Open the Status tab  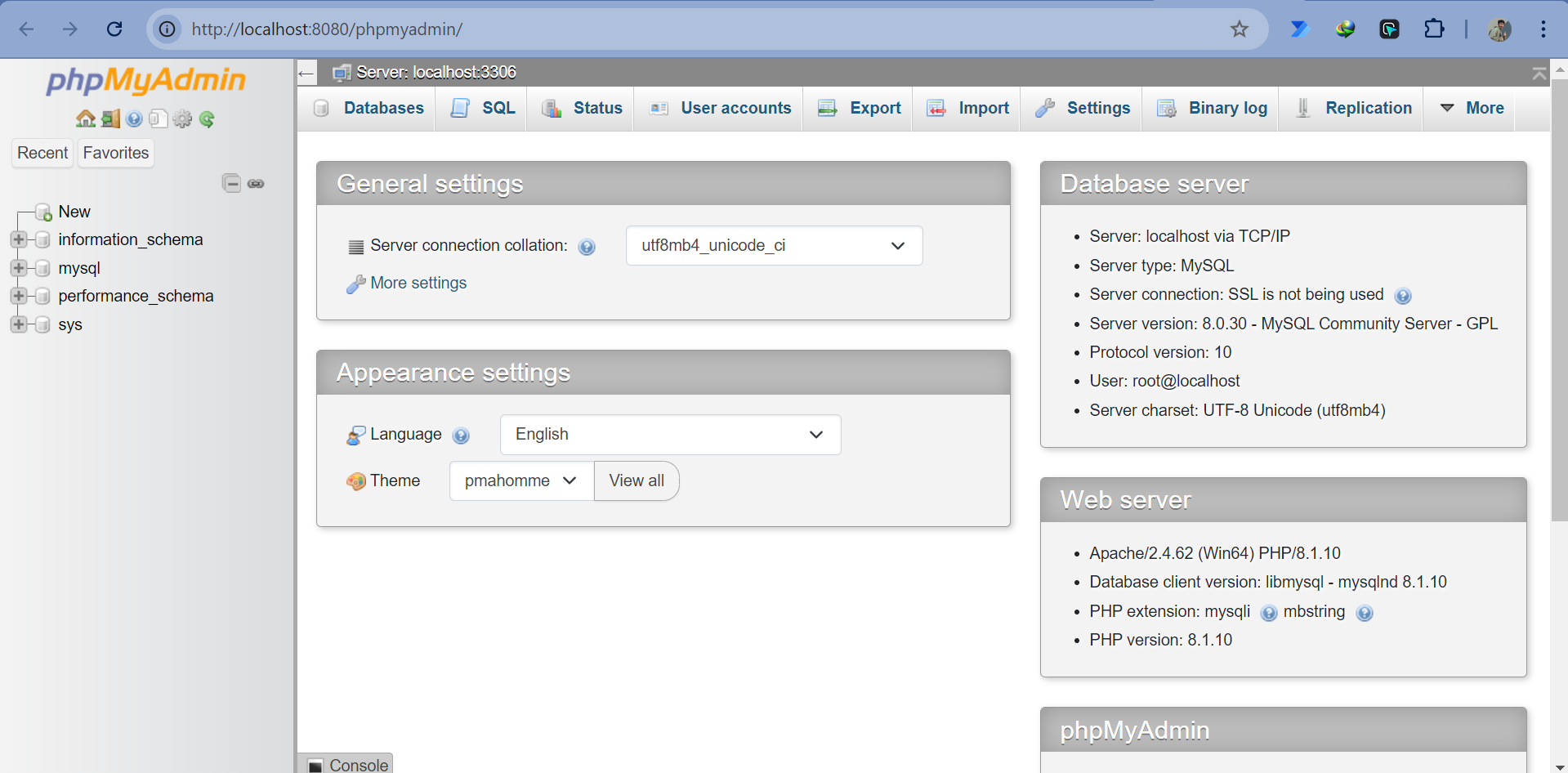click(x=582, y=108)
